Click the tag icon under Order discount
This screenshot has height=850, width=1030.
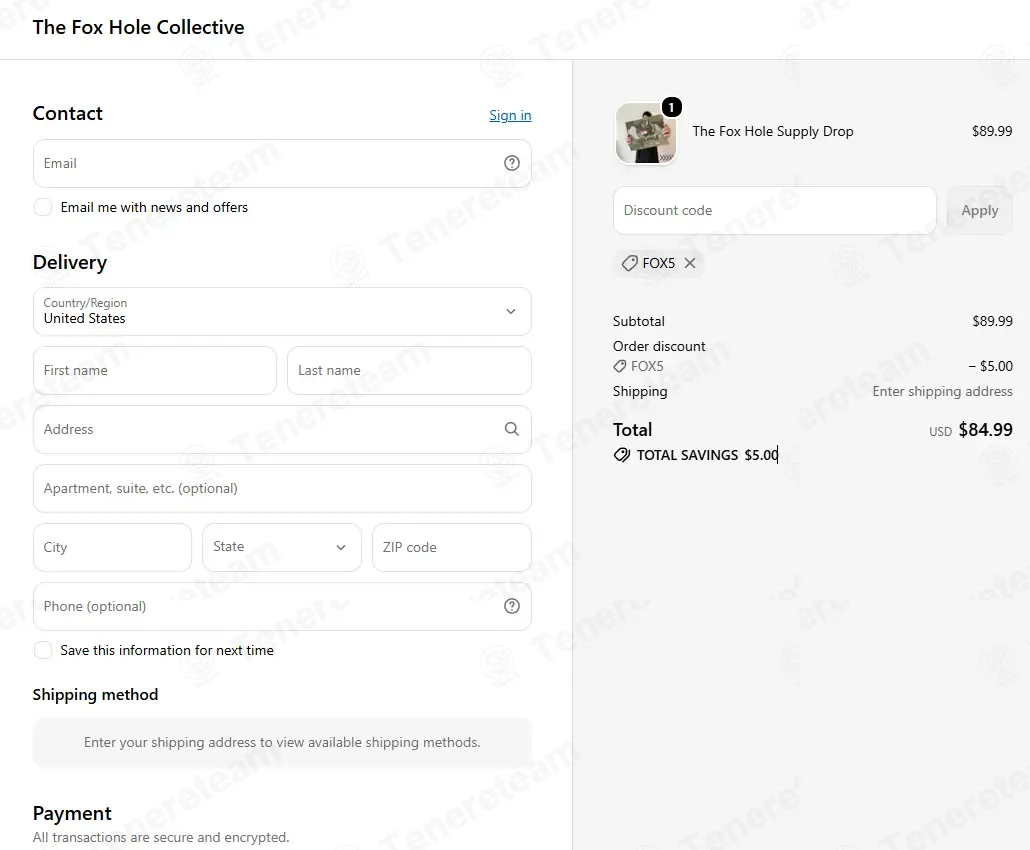point(619,366)
